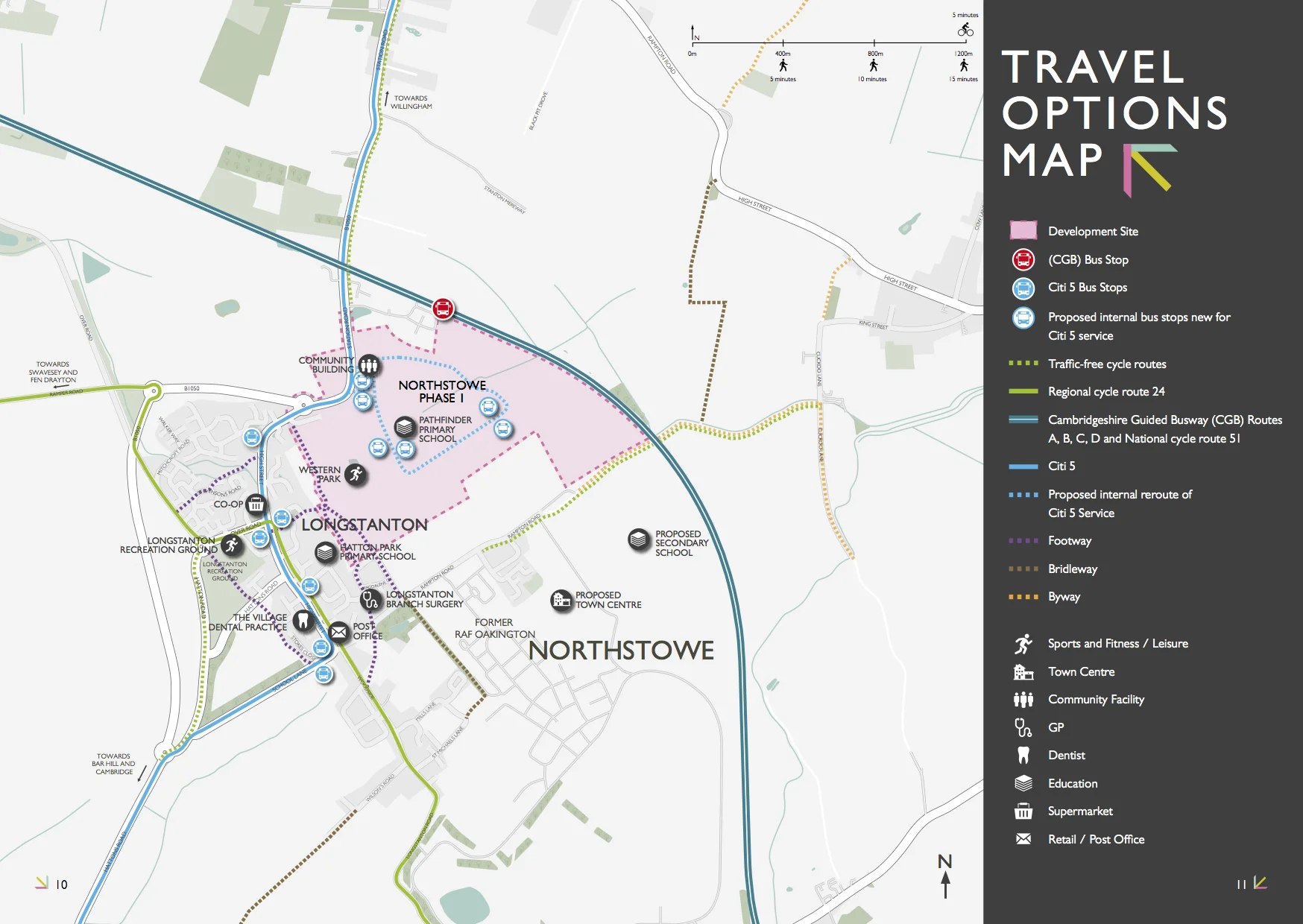
Task: Select the Northstowe Phase 1 label
Action: (x=443, y=389)
